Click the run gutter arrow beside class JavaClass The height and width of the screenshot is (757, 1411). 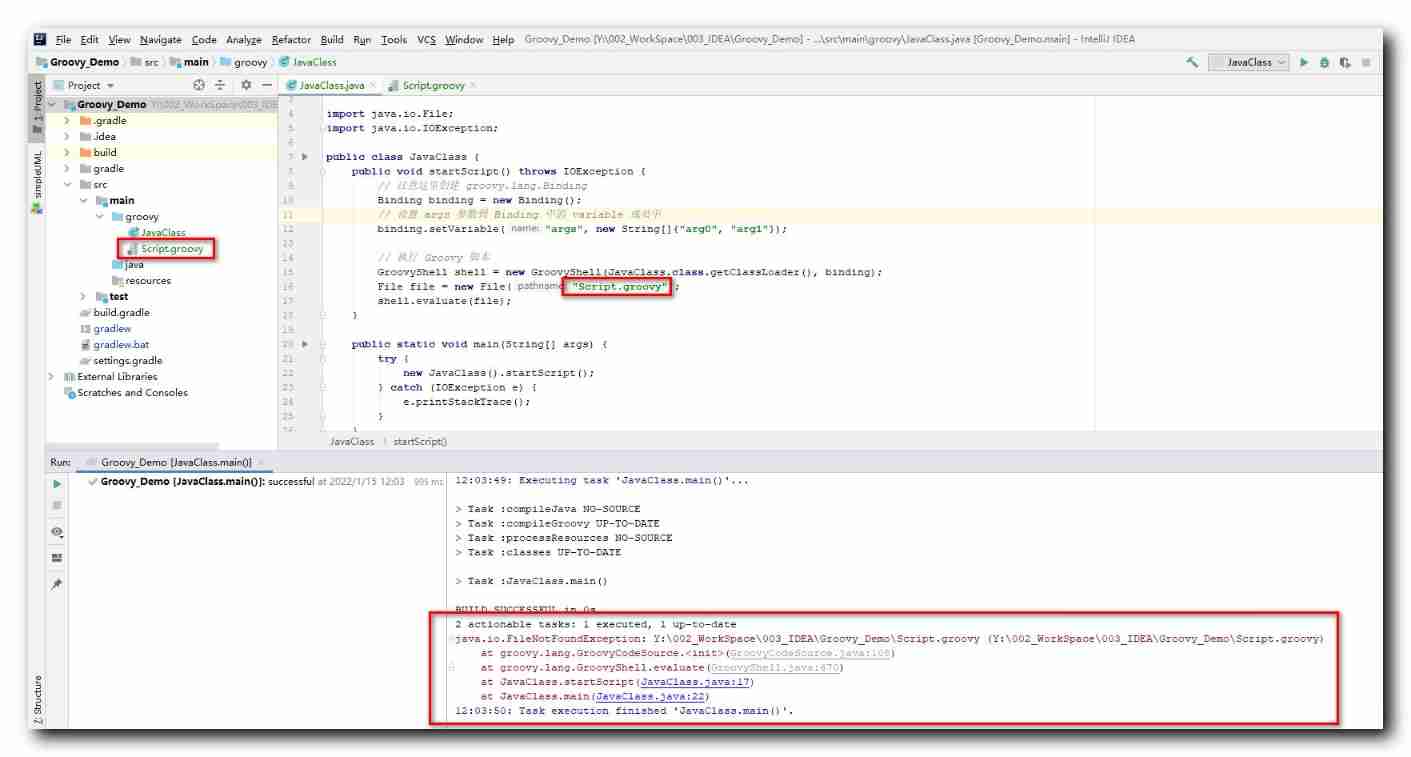[305, 157]
